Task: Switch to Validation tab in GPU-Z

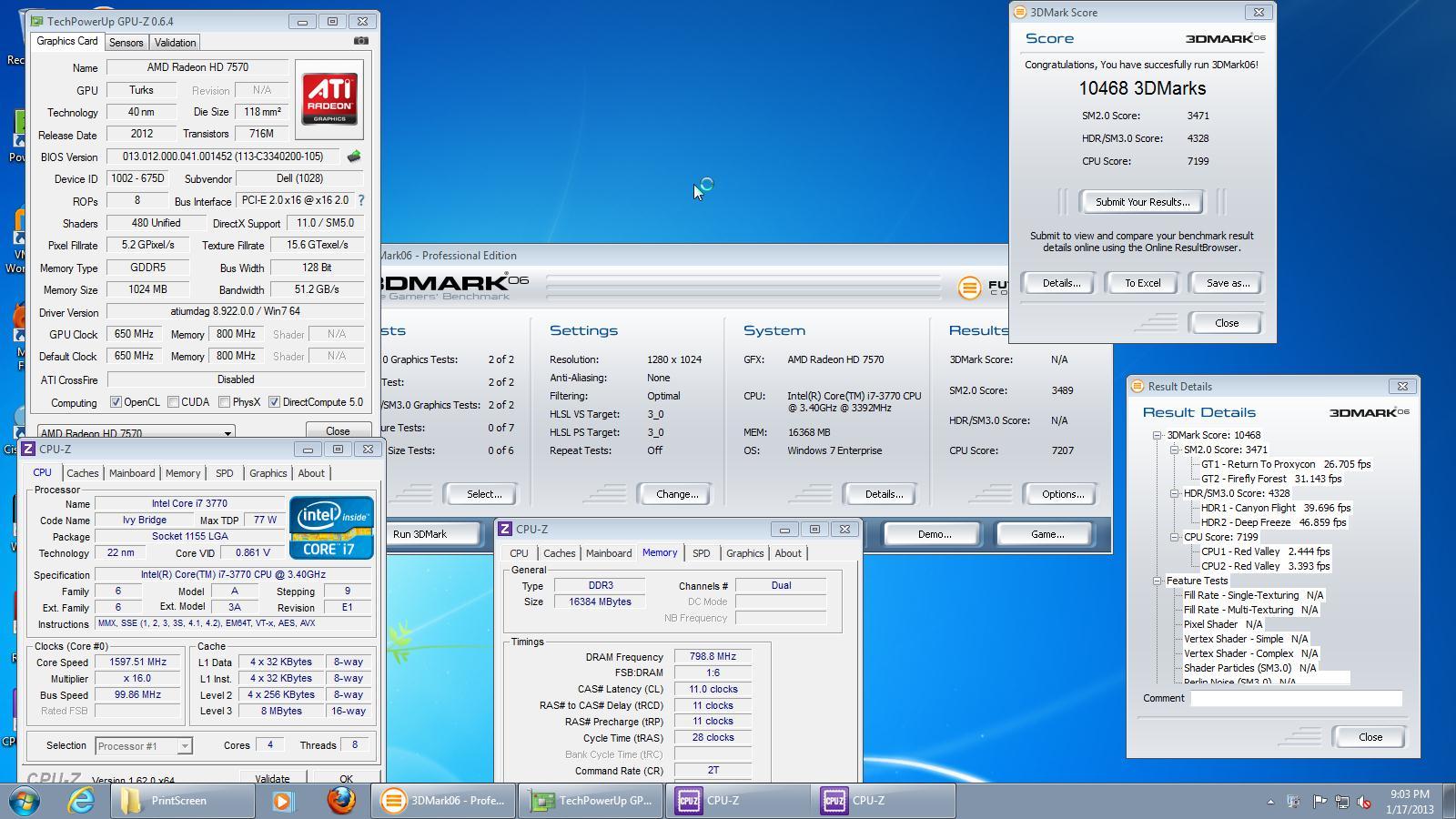Action: coord(175,43)
